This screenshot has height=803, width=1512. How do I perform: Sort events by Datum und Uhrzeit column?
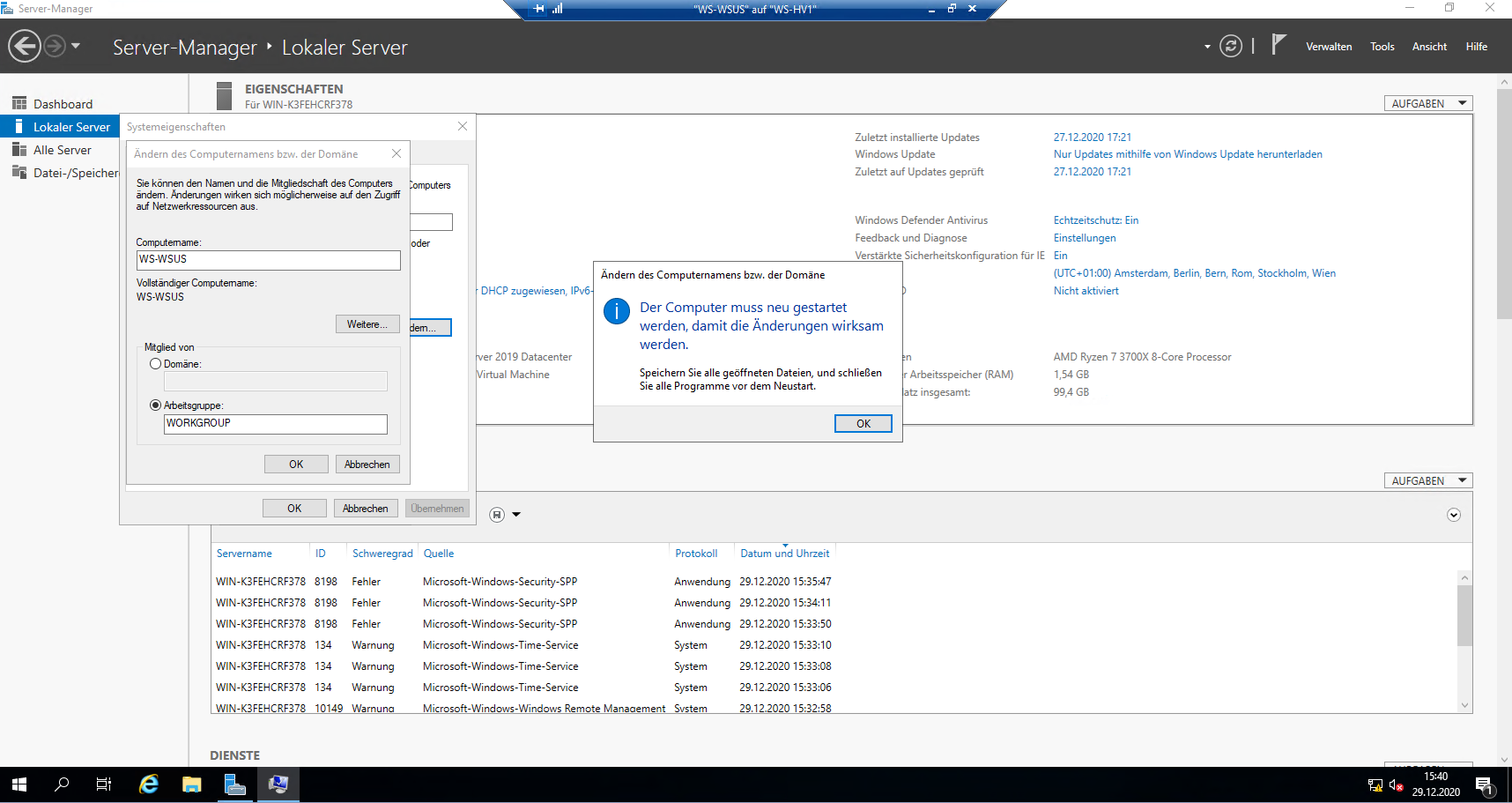pyautogui.click(x=784, y=554)
